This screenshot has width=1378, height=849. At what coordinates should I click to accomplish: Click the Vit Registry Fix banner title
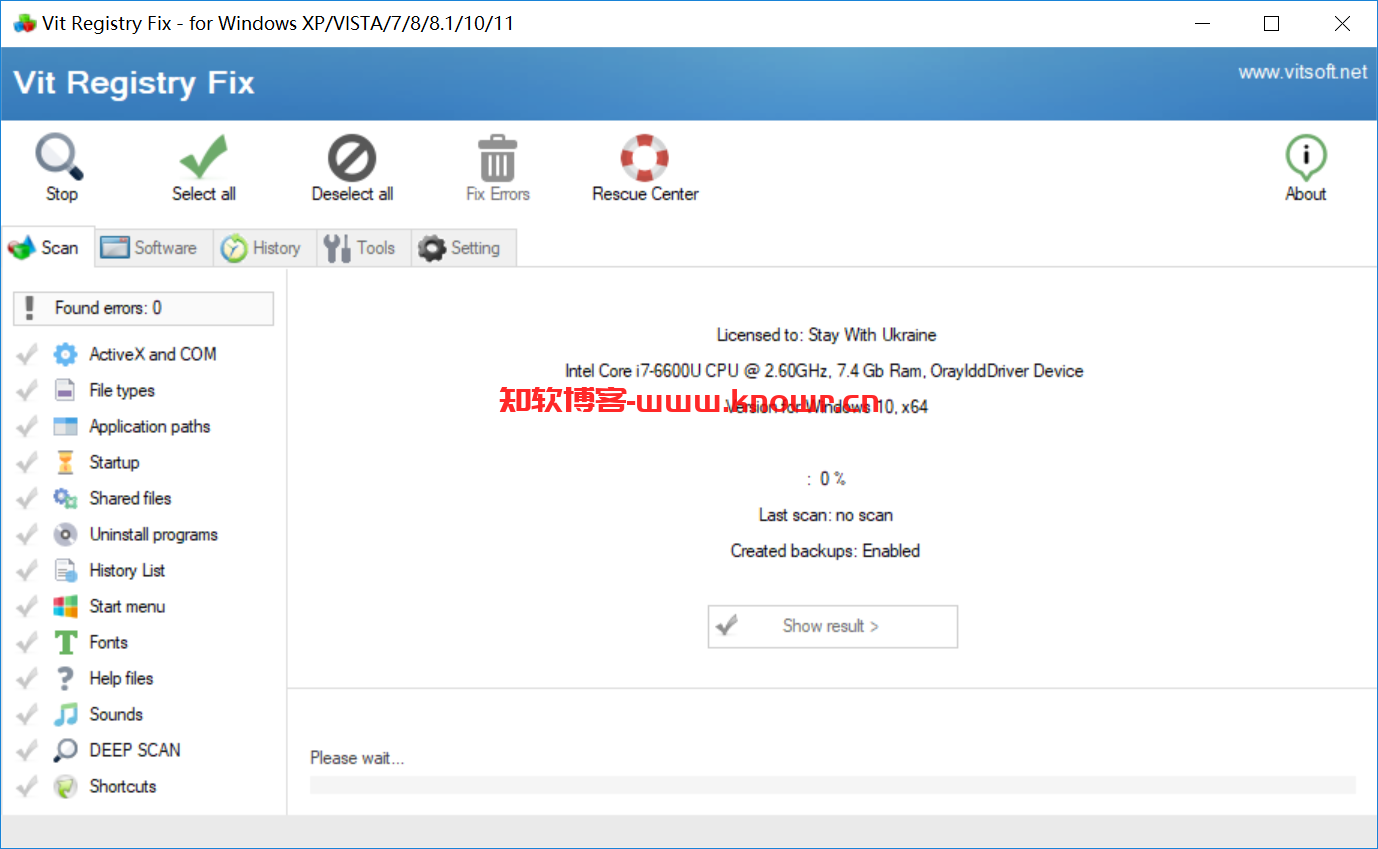click(x=134, y=82)
